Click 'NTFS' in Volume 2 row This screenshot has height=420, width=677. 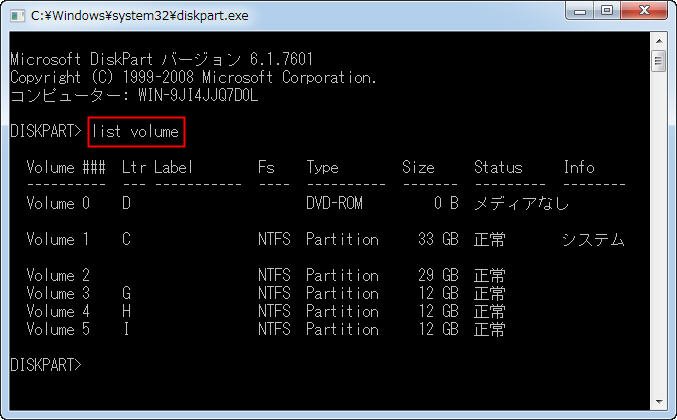[x=274, y=275]
